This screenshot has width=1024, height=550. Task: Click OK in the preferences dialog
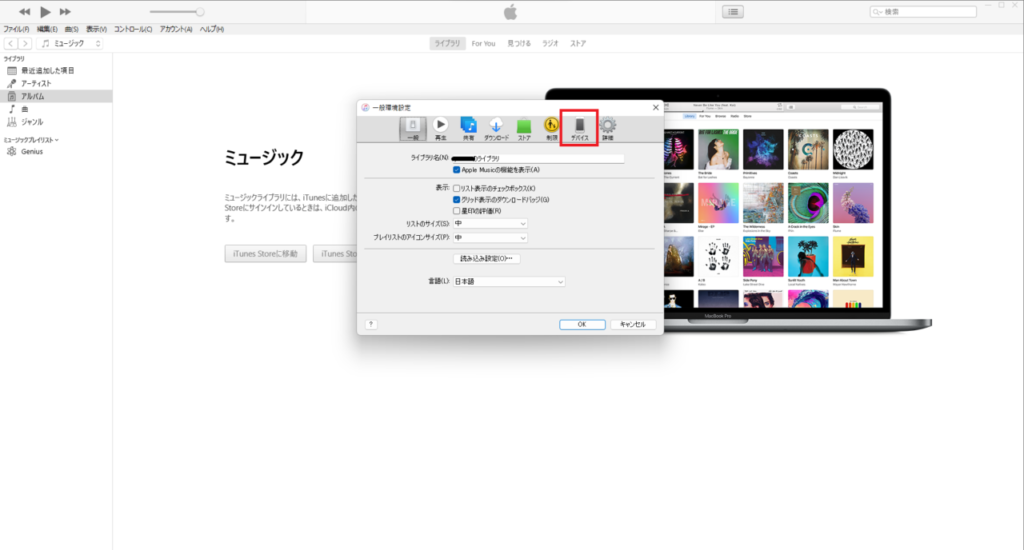tap(582, 325)
